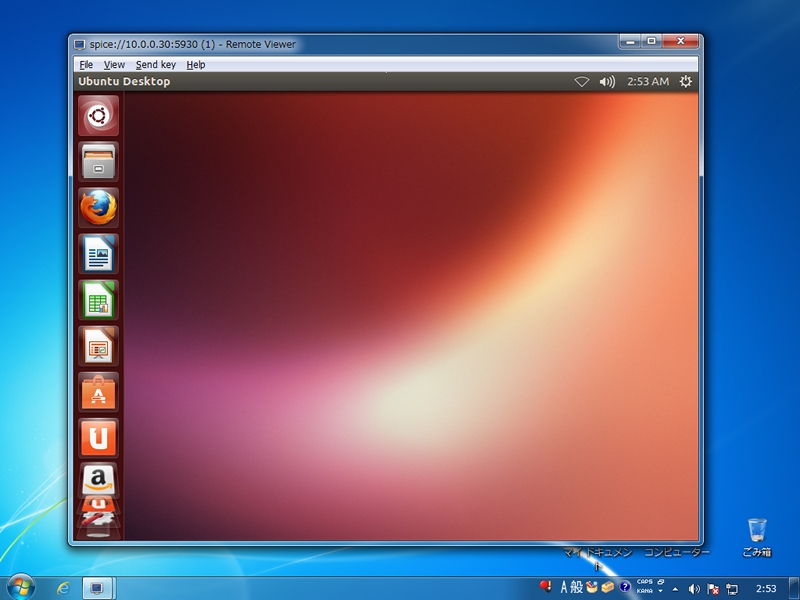This screenshot has height=600, width=800.
Task: Show hidden tray icons arrow
Action: click(x=676, y=589)
